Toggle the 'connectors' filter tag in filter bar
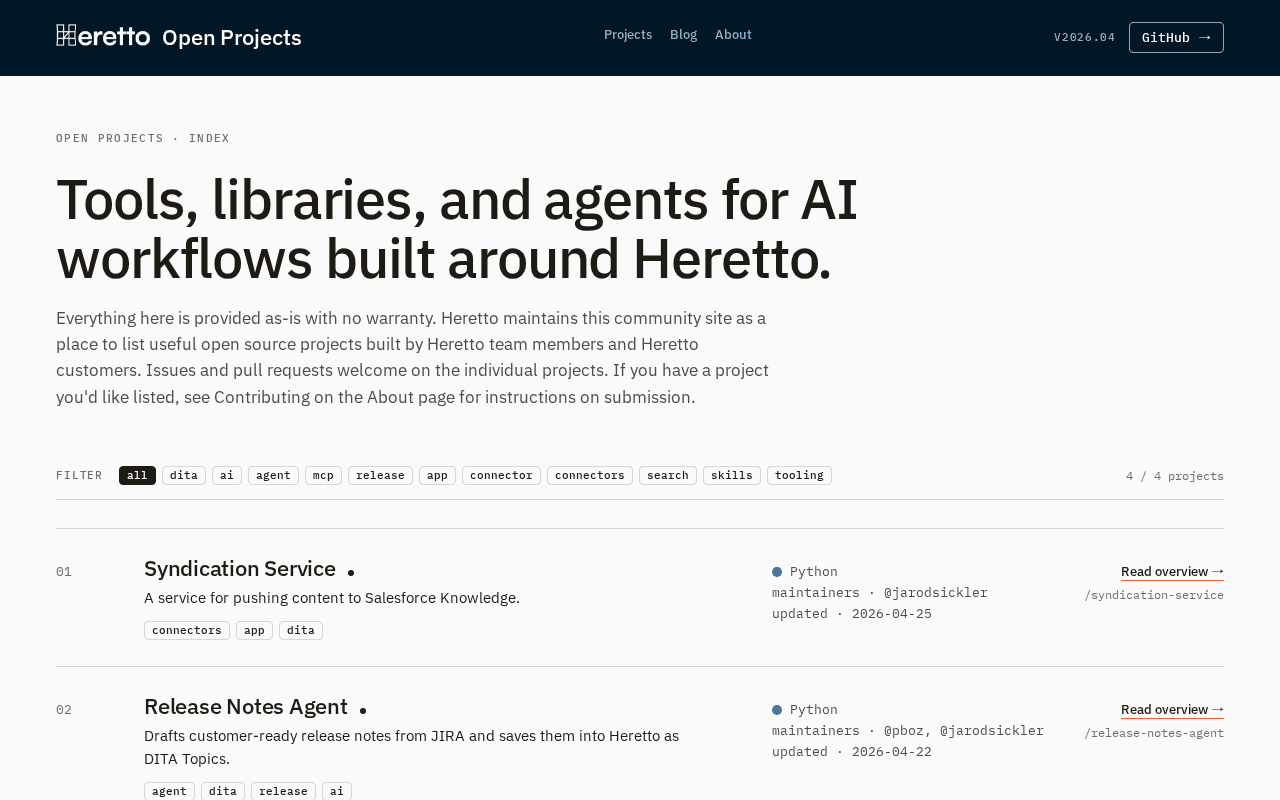 tap(590, 475)
